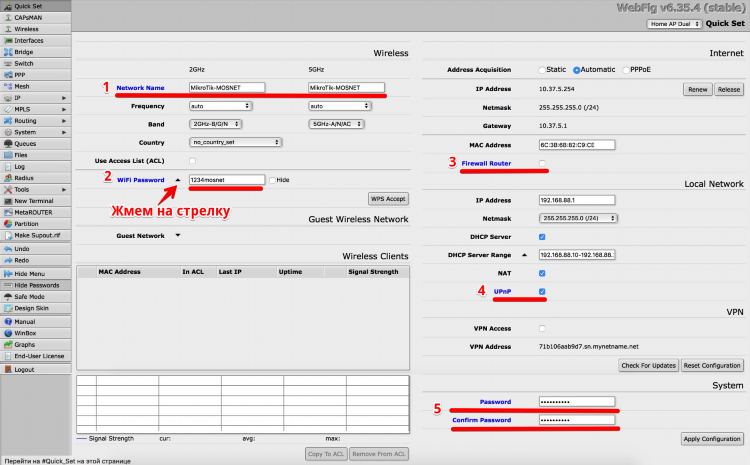Open the Design Skin icon
This screenshot has width=750, height=465.
pos(8,308)
